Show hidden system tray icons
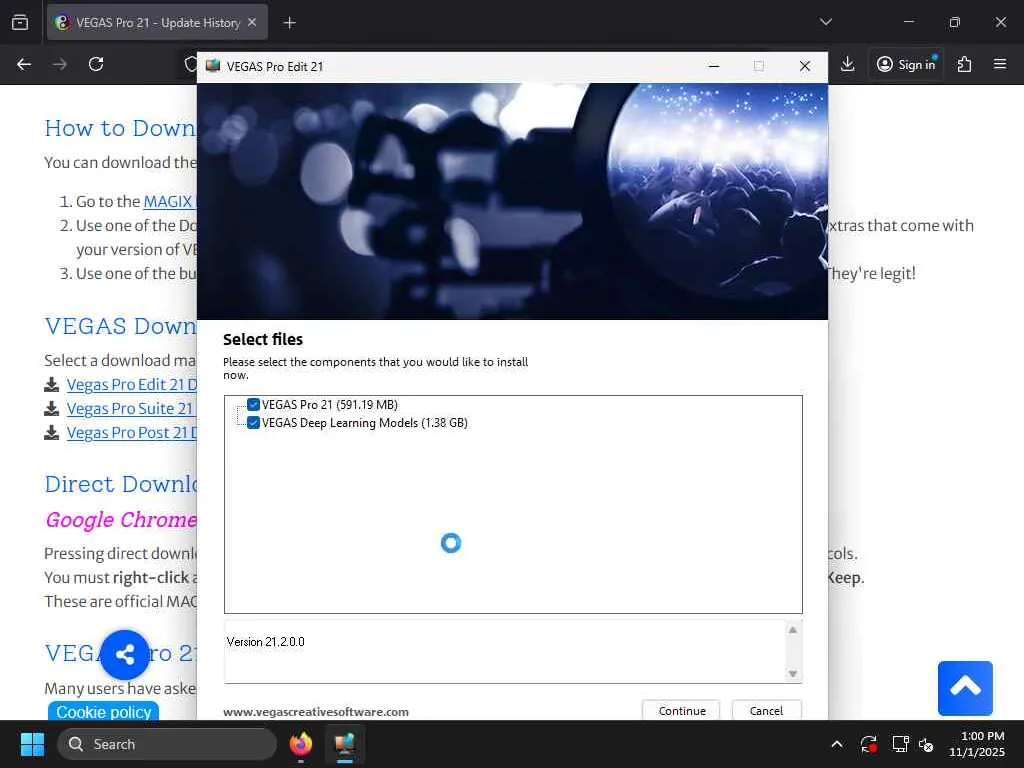Screen dimensions: 1024x768 point(837,744)
